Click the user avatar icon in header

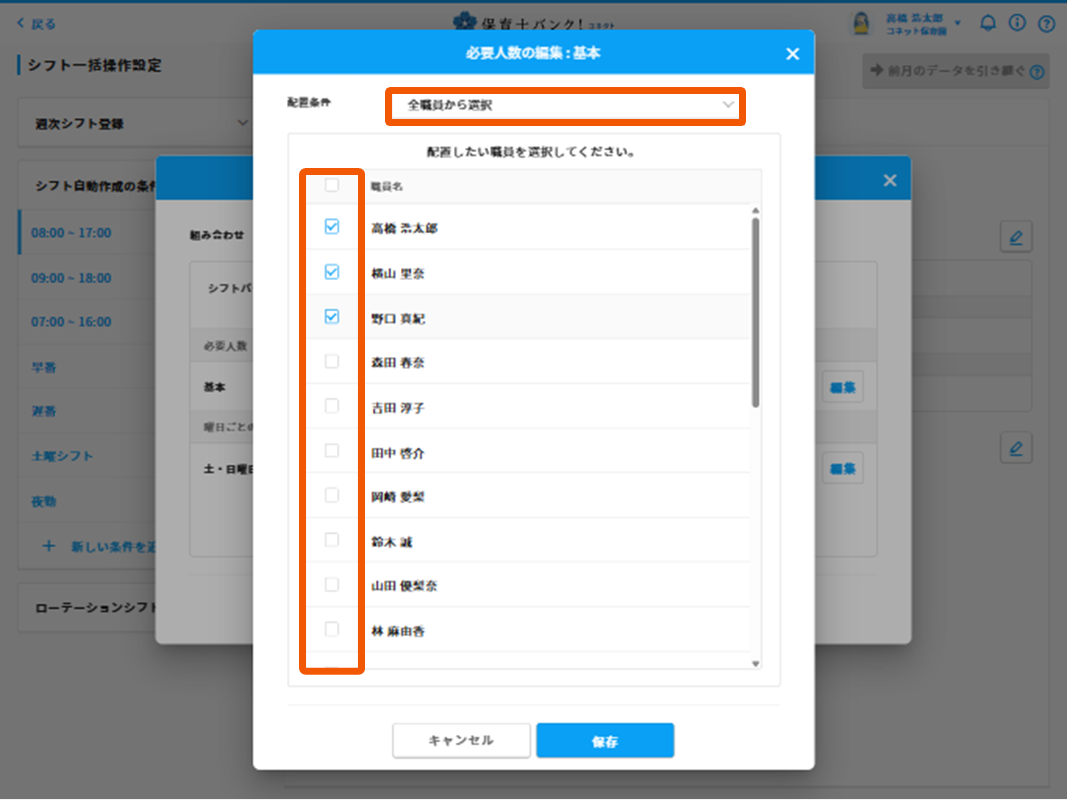pyautogui.click(x=860, y=23)
